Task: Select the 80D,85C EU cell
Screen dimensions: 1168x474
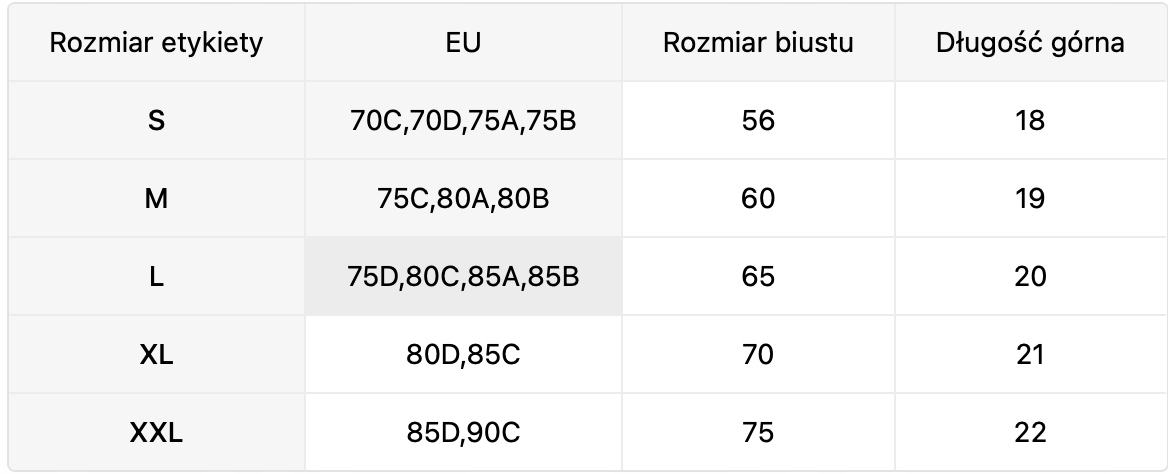Action: 464,355
